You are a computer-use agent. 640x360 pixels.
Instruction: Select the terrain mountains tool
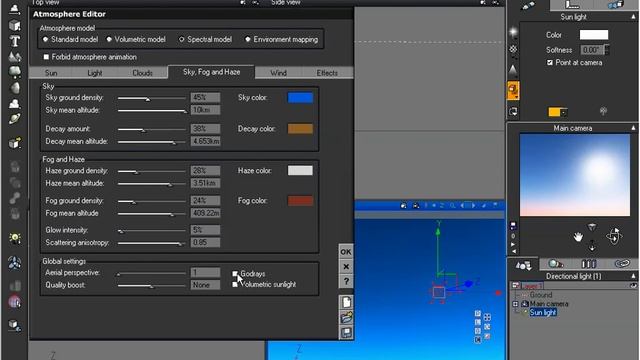click(x=15, y=56)
